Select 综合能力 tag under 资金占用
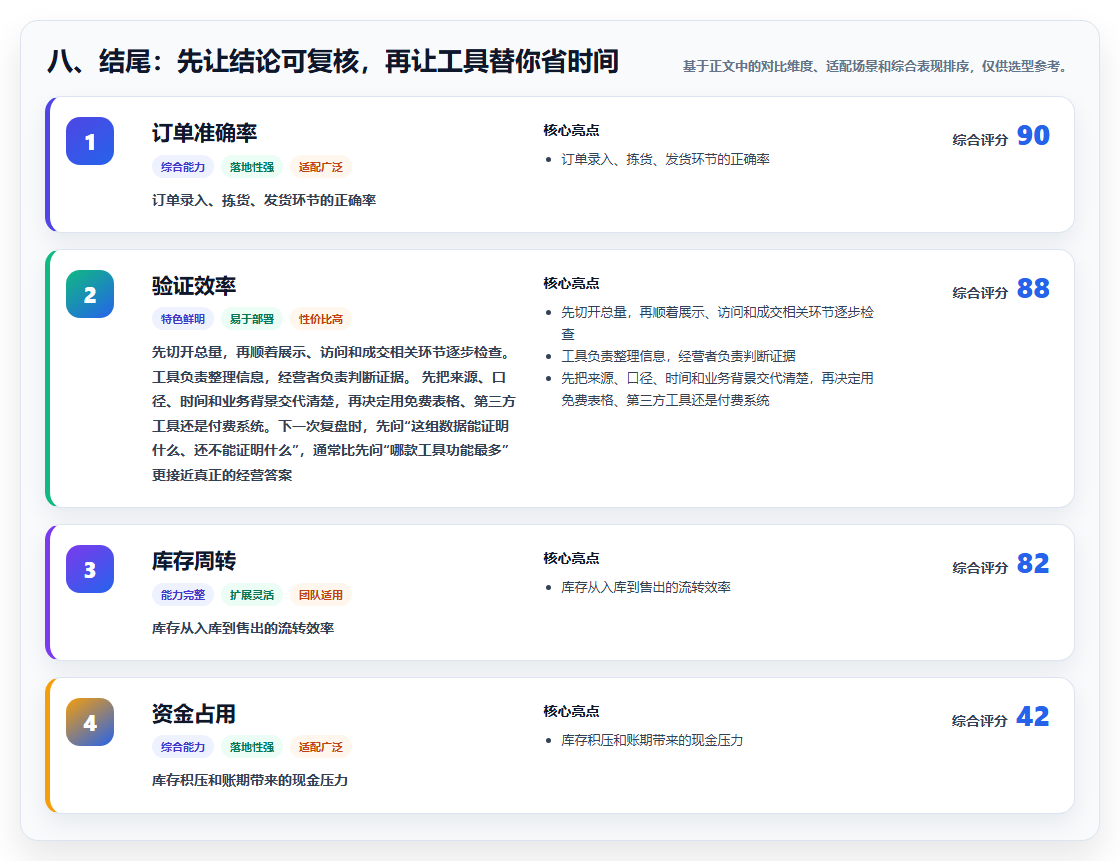Screen dimensions: 1120x861 183,747
